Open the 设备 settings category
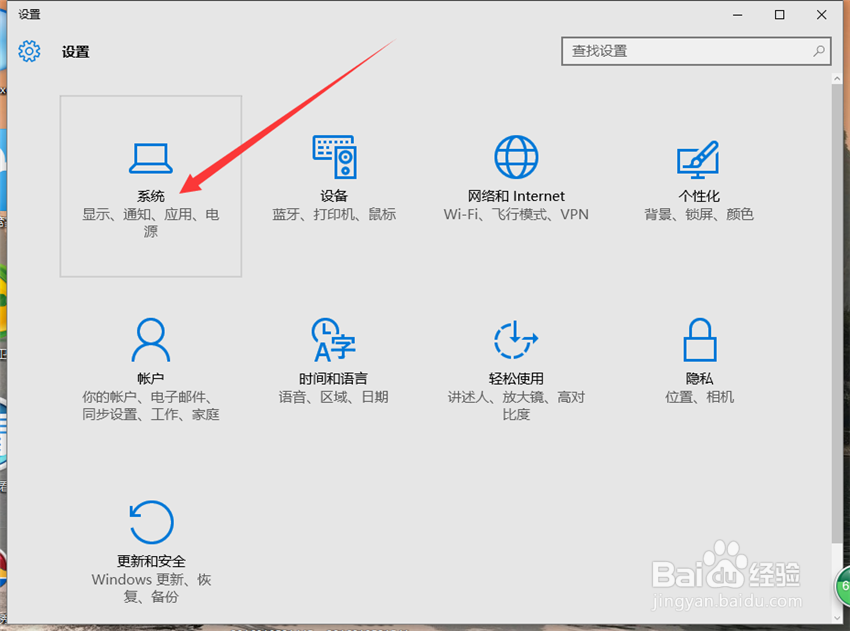This screenshot has height=631, width=850. point(335,180)
